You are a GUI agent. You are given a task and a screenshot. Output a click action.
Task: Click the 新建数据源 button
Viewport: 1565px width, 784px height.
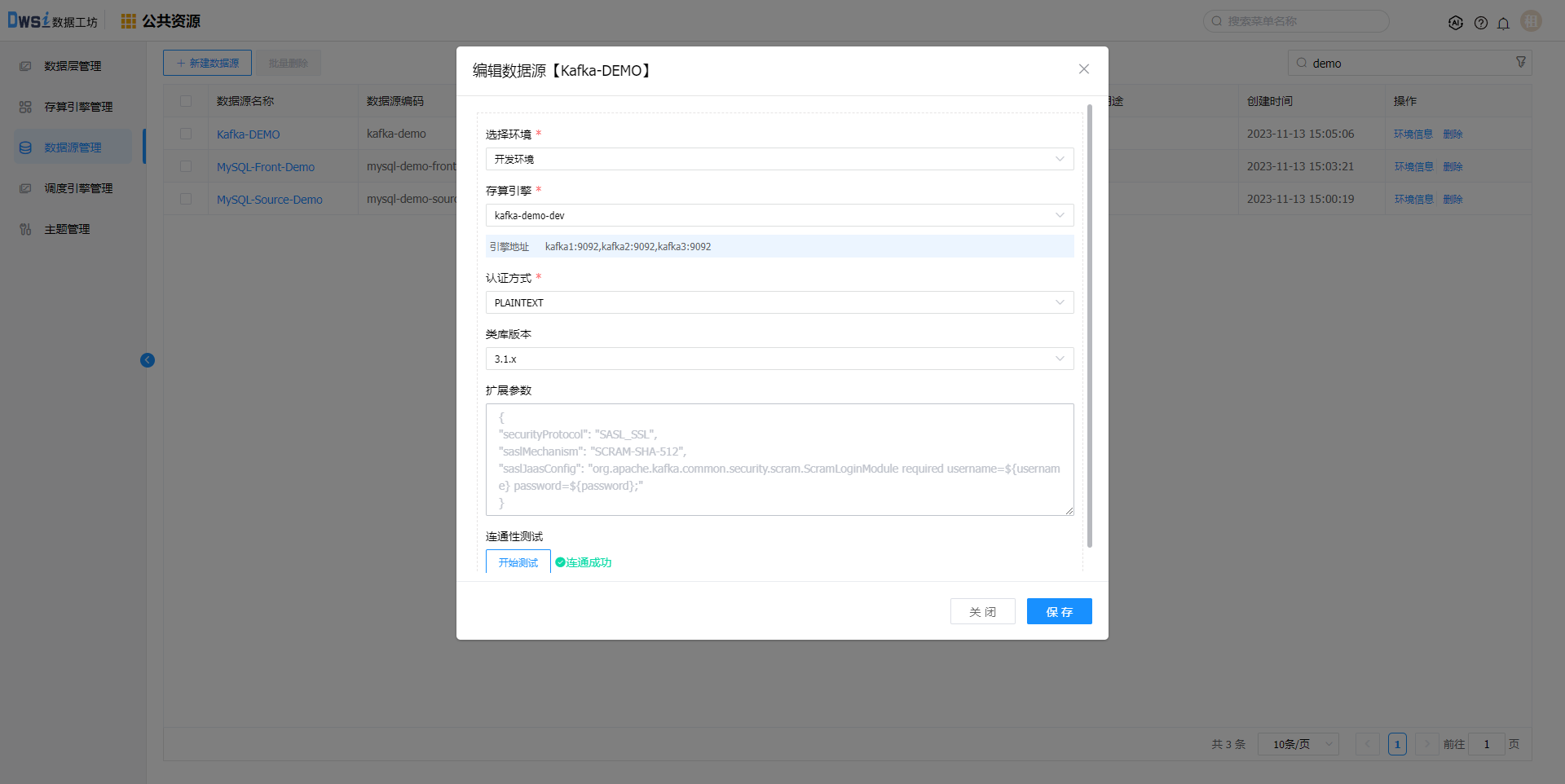207,63
